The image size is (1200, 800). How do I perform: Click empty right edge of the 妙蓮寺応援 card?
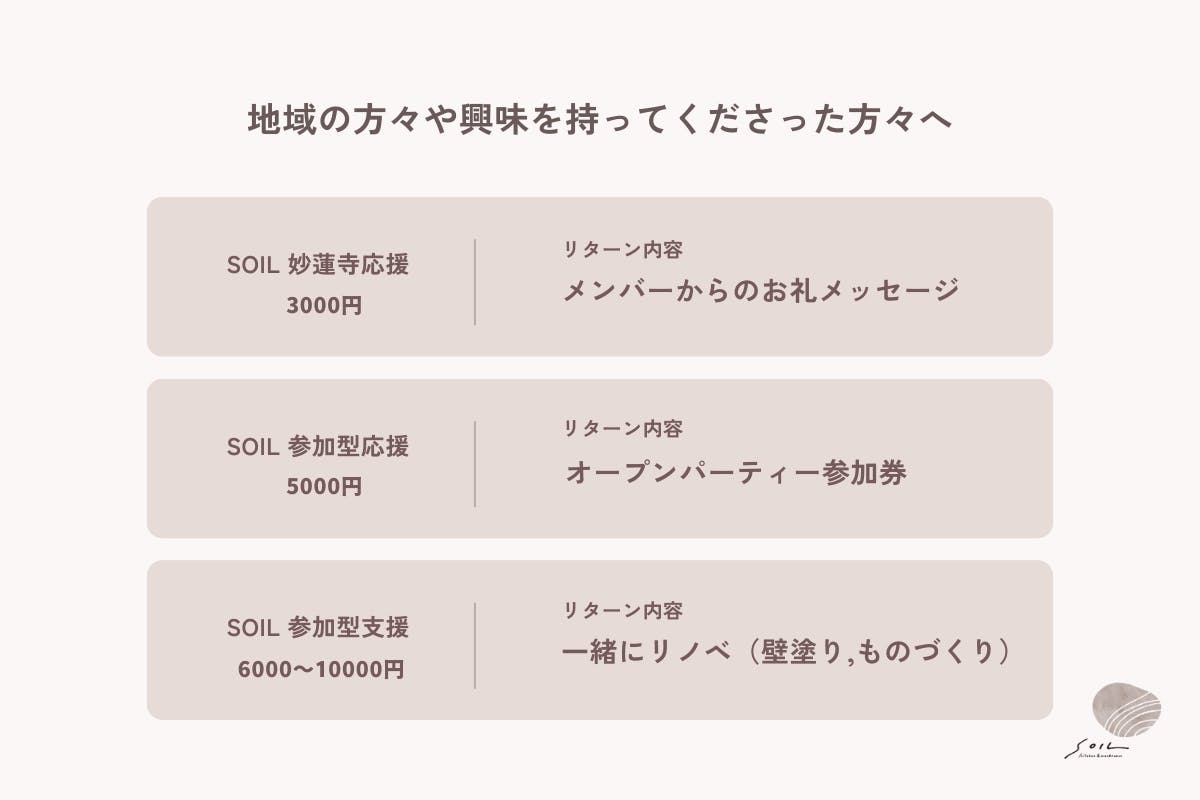click(x=1010, y=277)
